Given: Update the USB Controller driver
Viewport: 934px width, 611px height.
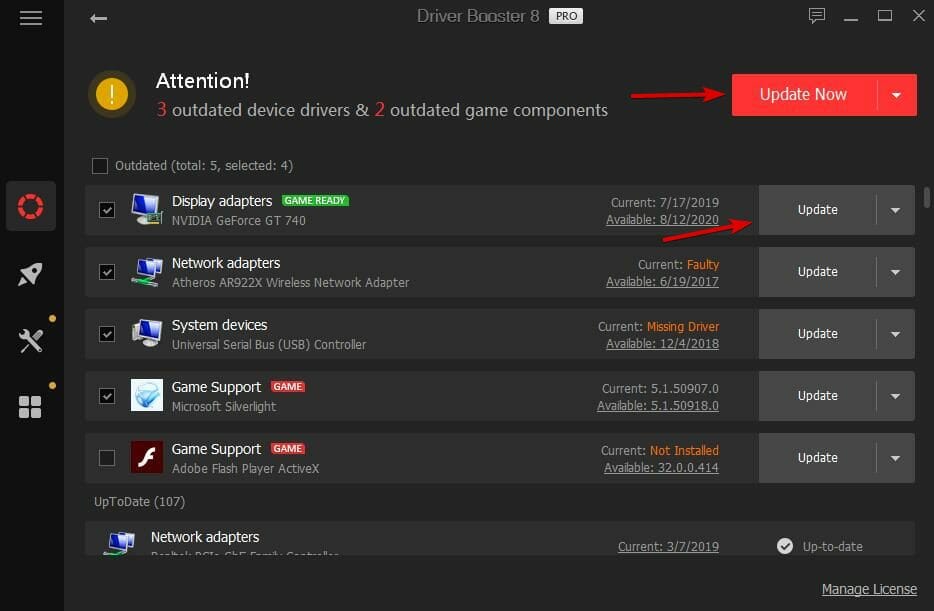Looking at the screenshot, I should click(x=817, y=333).
